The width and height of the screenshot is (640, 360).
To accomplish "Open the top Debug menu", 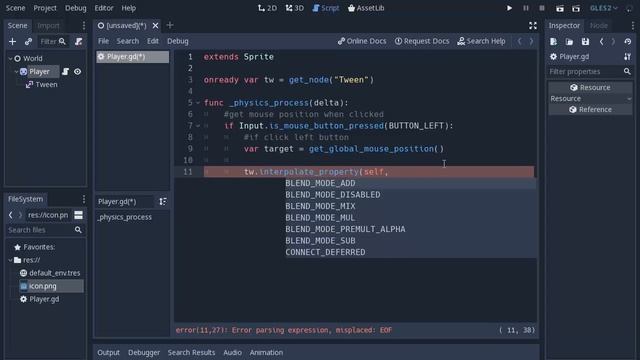I will tap(76, 8).
